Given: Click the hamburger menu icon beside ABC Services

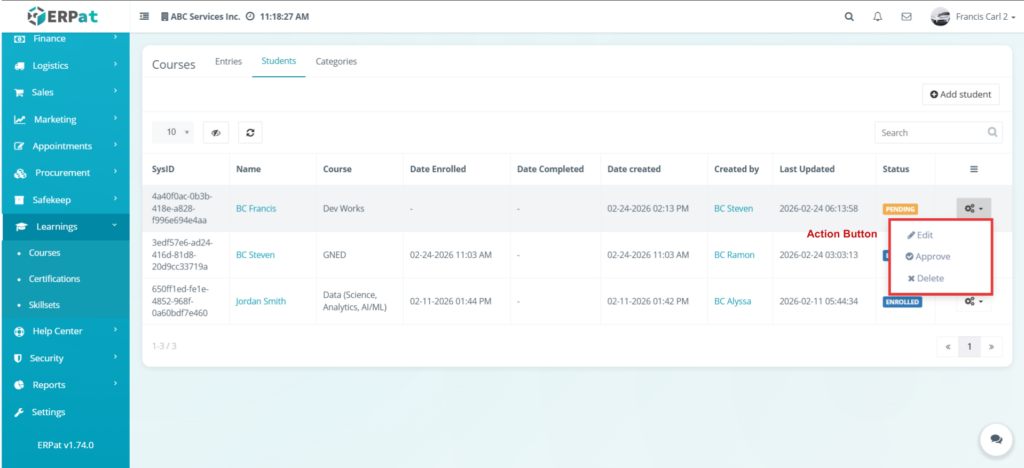Looking at the screenshot, I should tap(144, 17).
